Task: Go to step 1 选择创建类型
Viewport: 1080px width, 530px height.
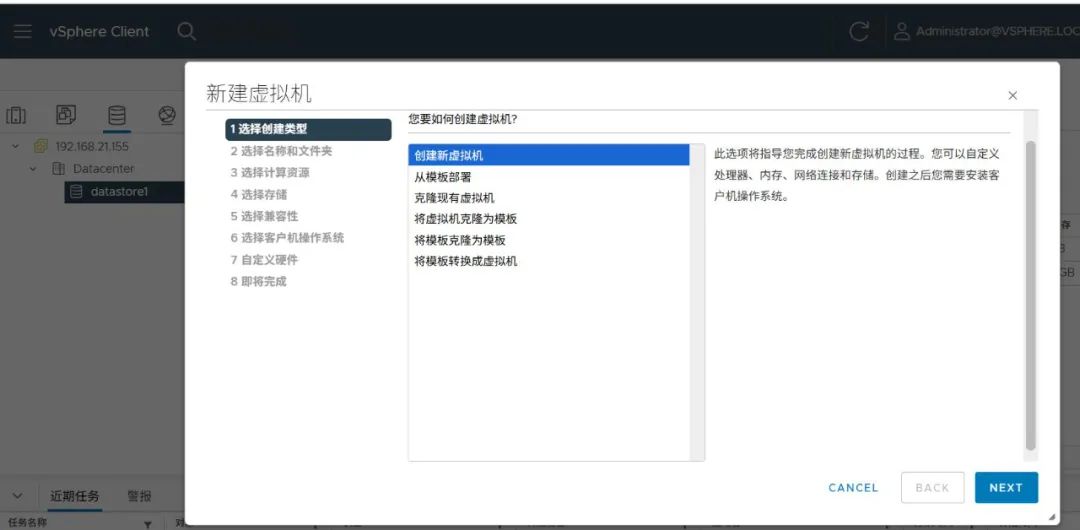Action: (x=309, y=129)
